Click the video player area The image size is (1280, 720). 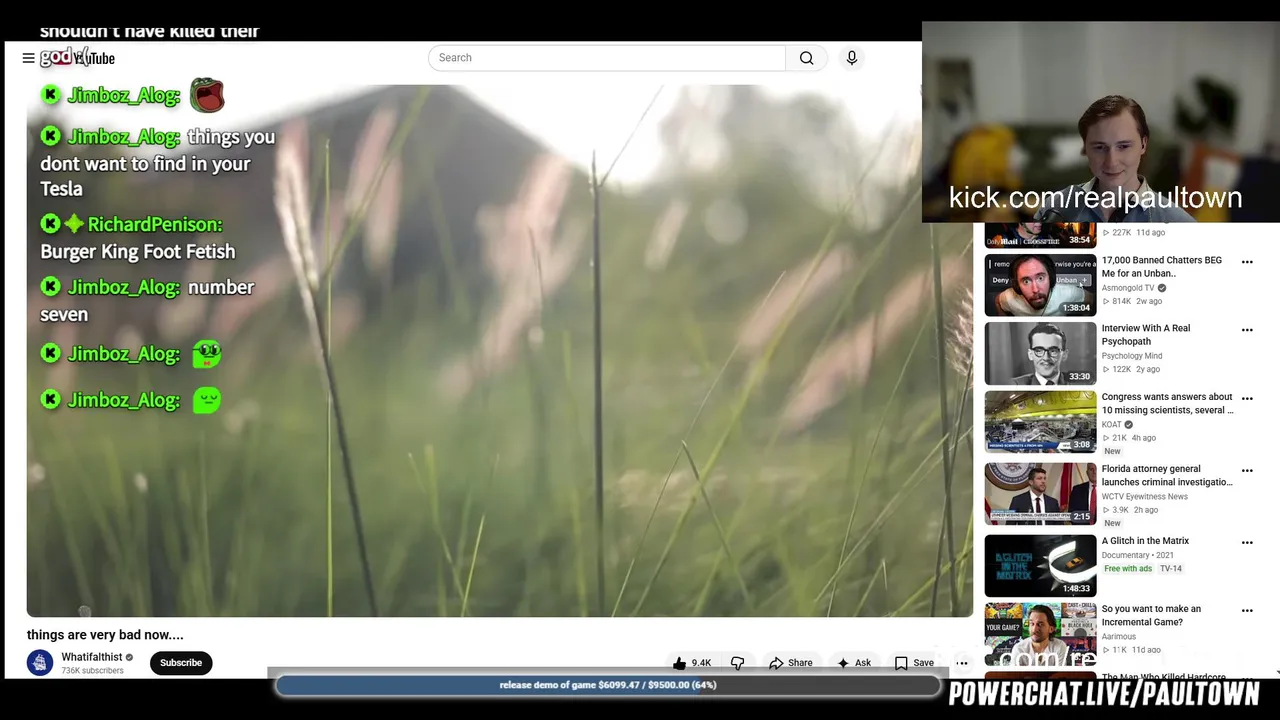(x=500, y=350)
